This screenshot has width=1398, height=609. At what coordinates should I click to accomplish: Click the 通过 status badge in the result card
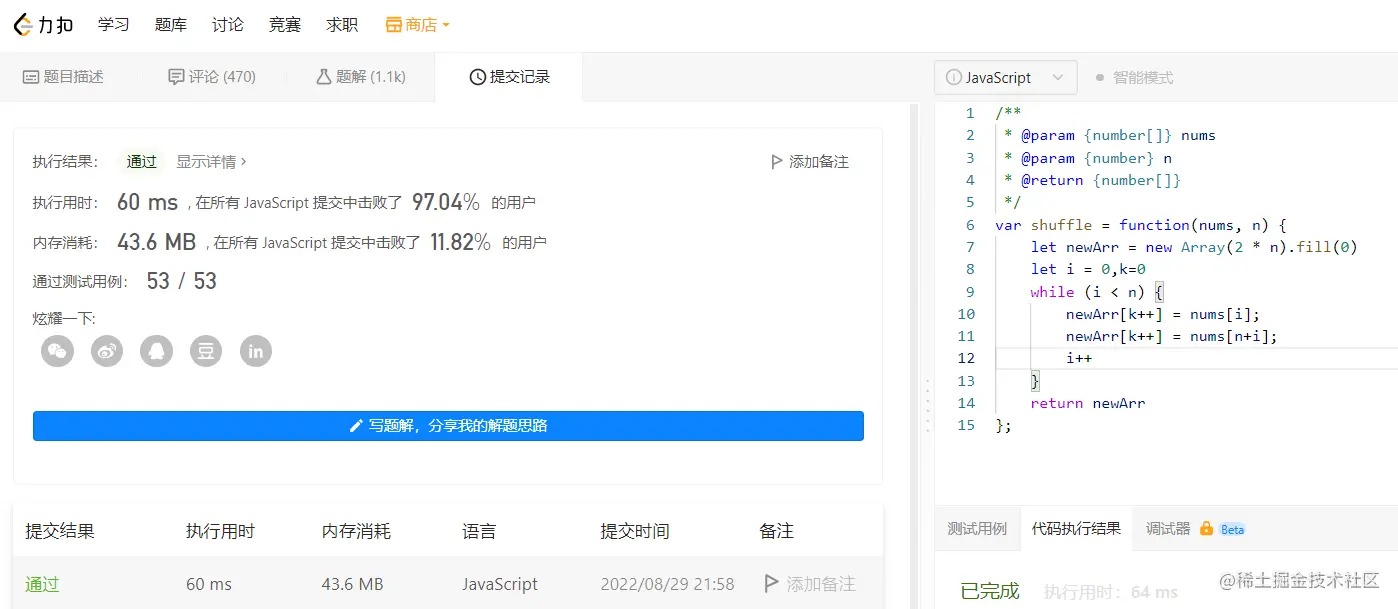tap(141, 161)
